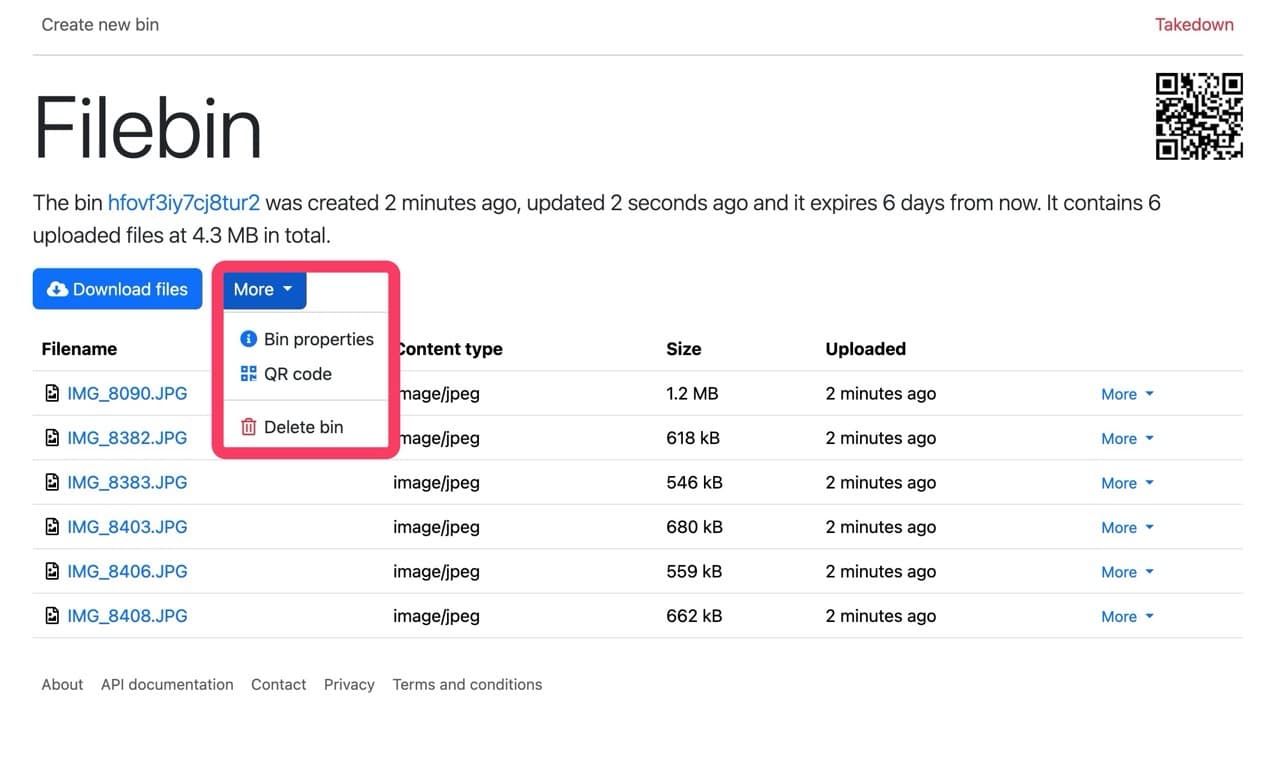Image resolution: width=1280 pixels, height=760 pixels.
Task: Click the file icon beside IMG_8382.JPG
Action: 52,438
